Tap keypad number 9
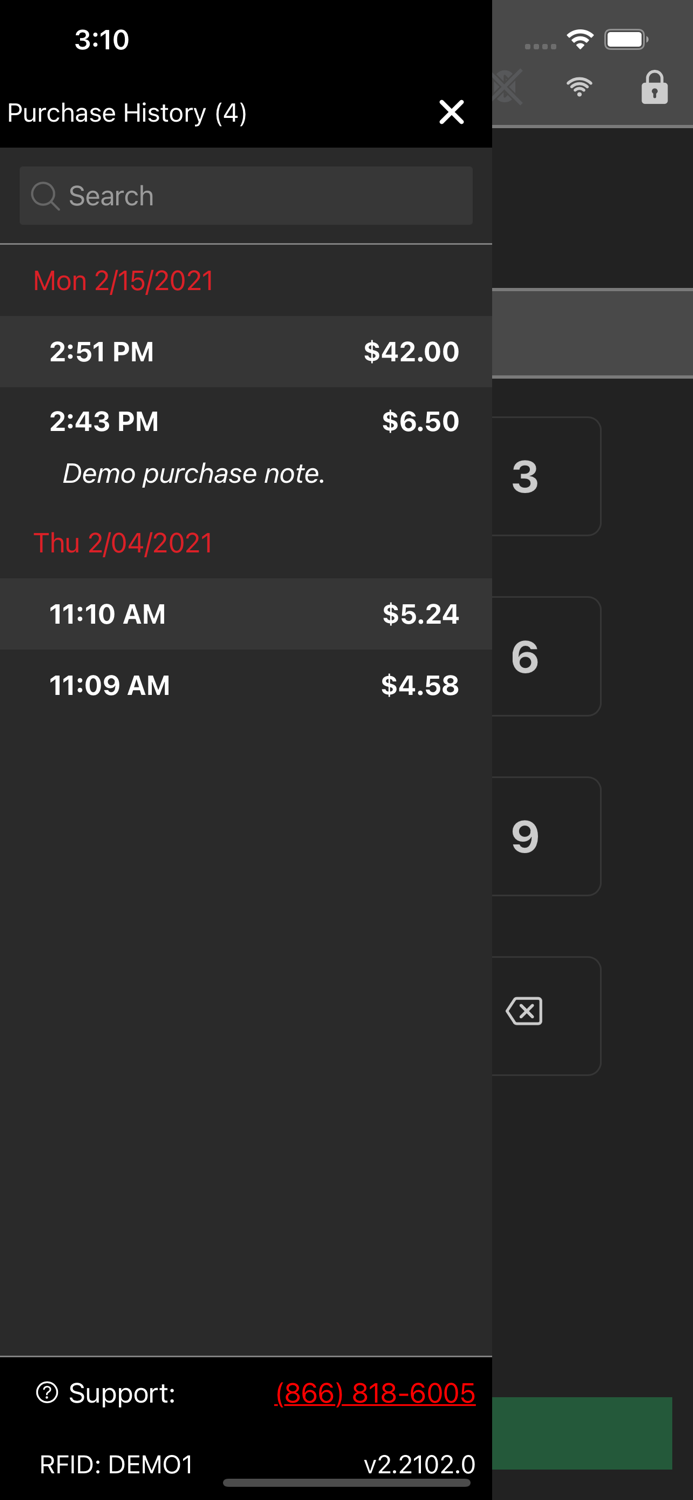This screenshot has height=1500, width=693. pyautogui.click(x=546, y=836)
